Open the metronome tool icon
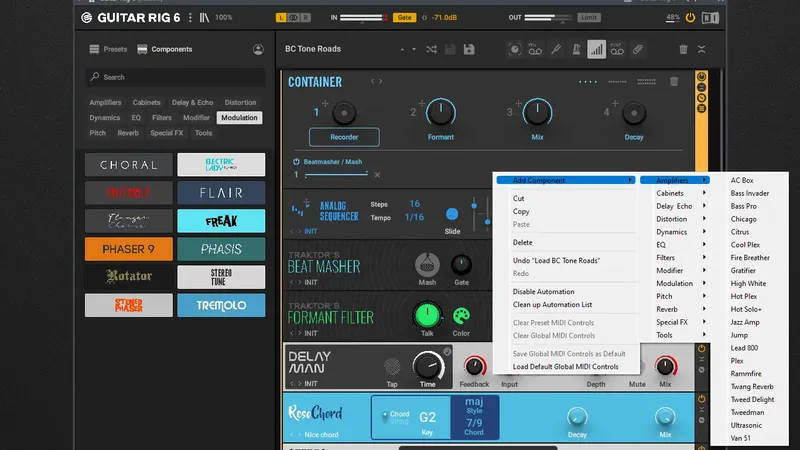The image size is (800, 450). tap(576, 49)
